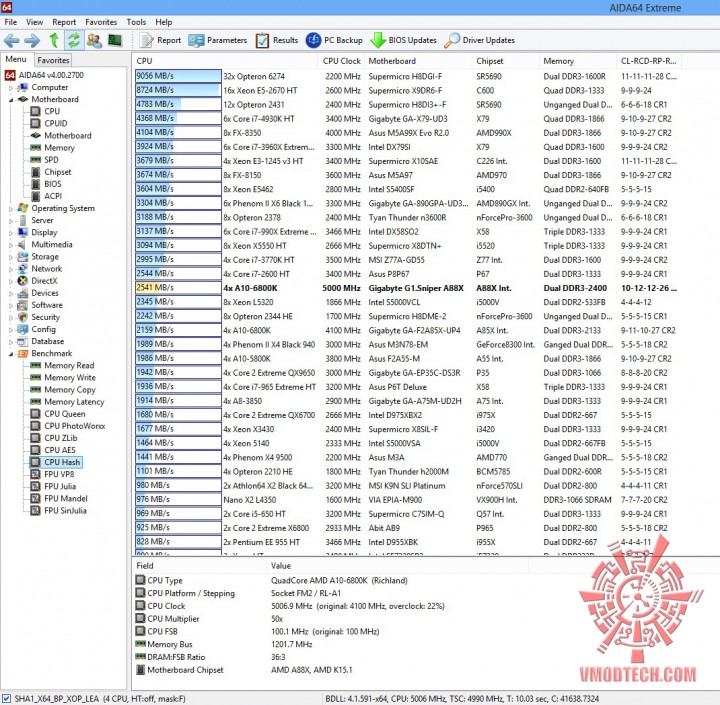Screen dimensions: 720x705
Task: Check for BIOS Updates
Action: point(403,40)
